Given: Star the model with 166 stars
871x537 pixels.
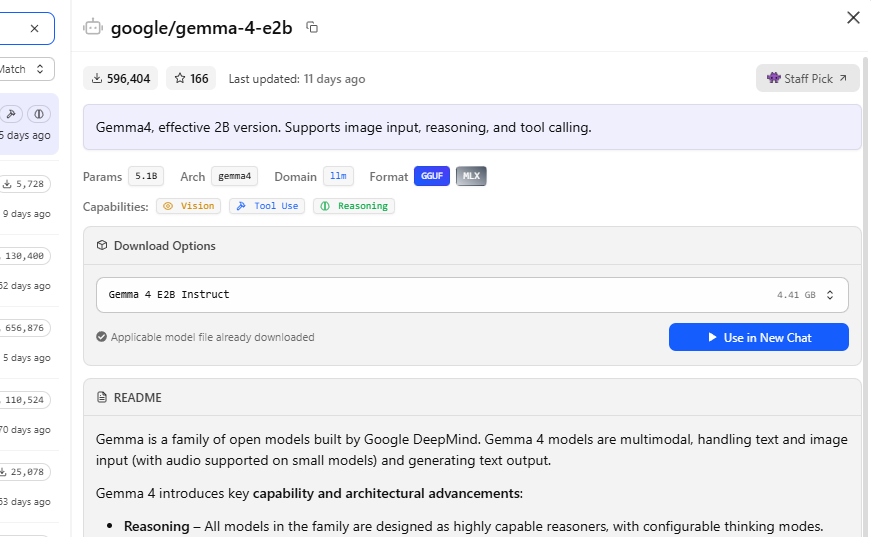Looking at the screenshot, I should pyautogui.click(x=191, y=78).
